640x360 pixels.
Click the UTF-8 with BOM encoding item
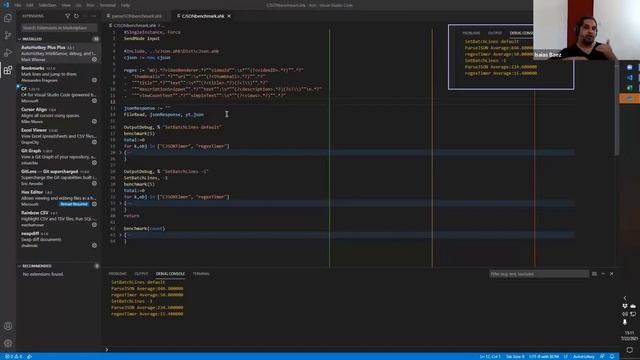(544, 356)
